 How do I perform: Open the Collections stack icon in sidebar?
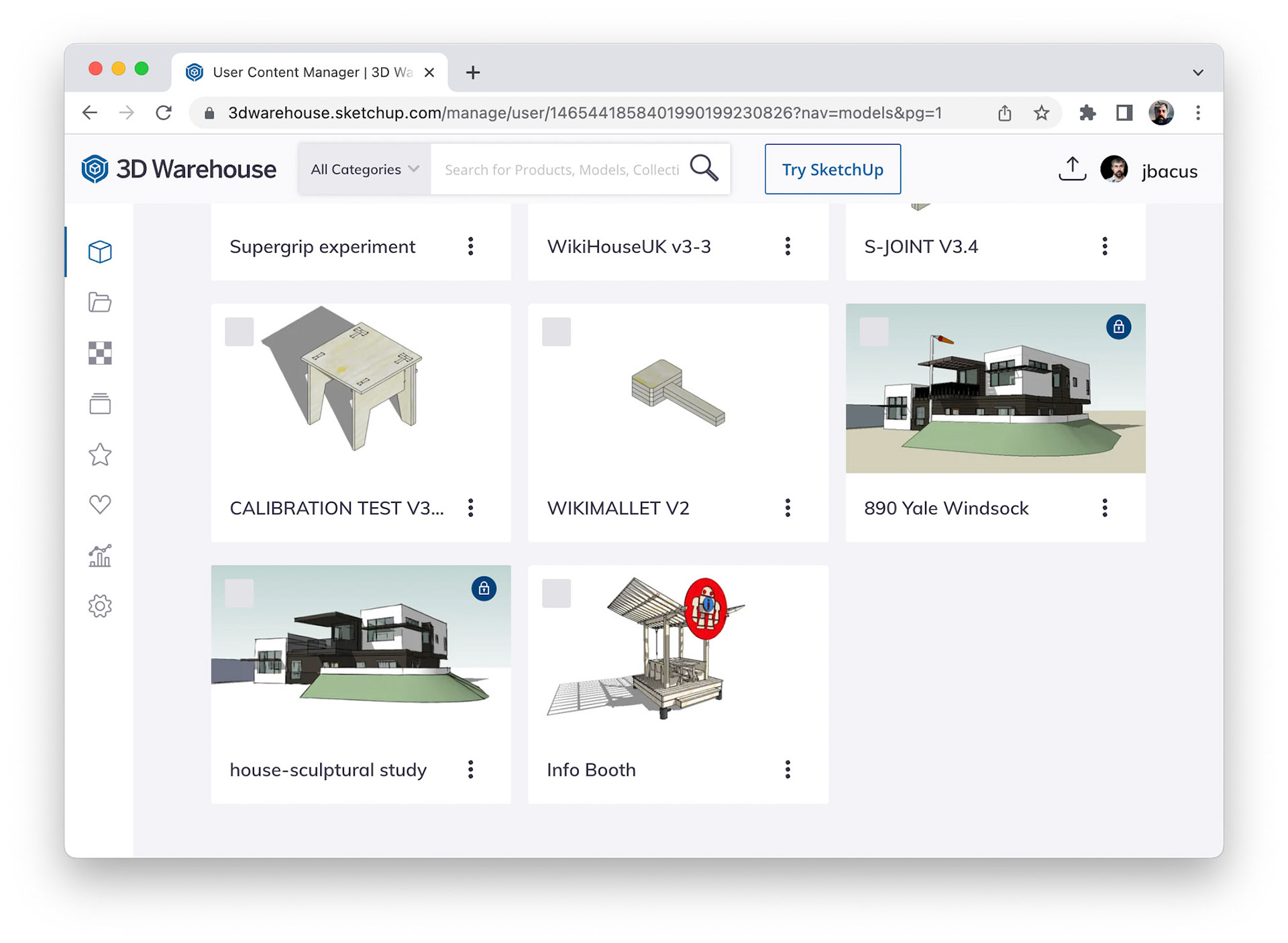[x=100, y=404]
